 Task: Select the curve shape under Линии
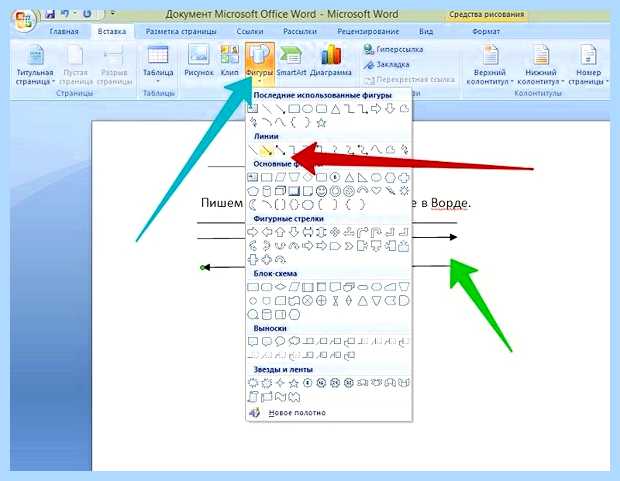(376, 150)
